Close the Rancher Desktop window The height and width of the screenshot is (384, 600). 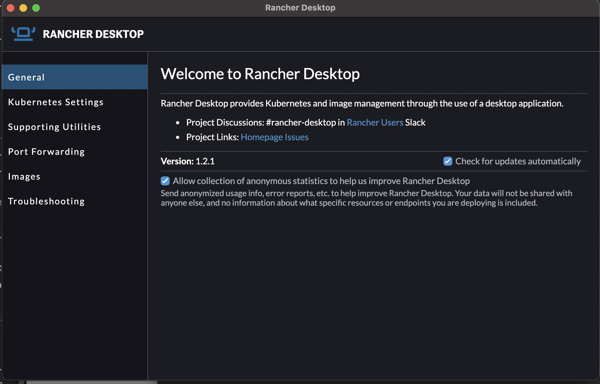(11, 8)
